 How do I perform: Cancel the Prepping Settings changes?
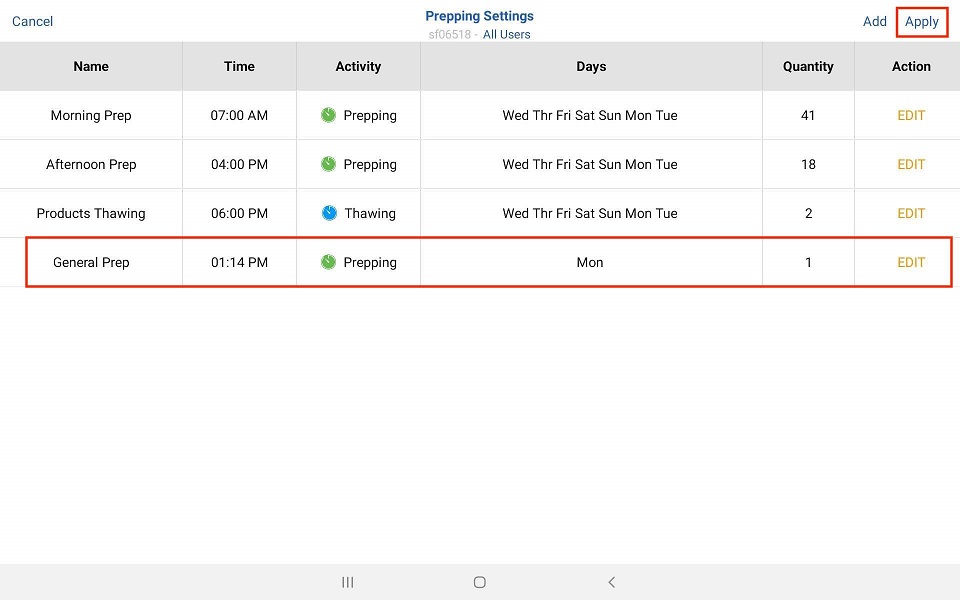(32, 21)
